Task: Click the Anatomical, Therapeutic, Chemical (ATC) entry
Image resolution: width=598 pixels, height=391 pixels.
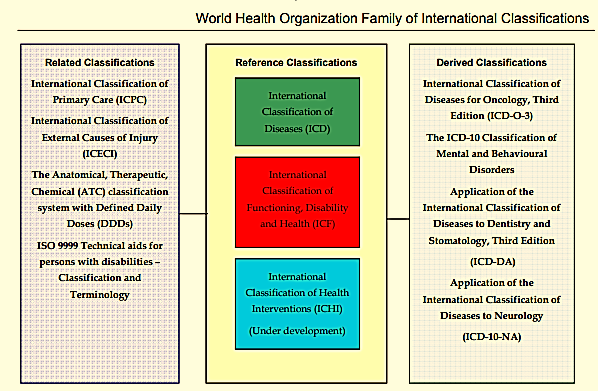Action: 100,199
